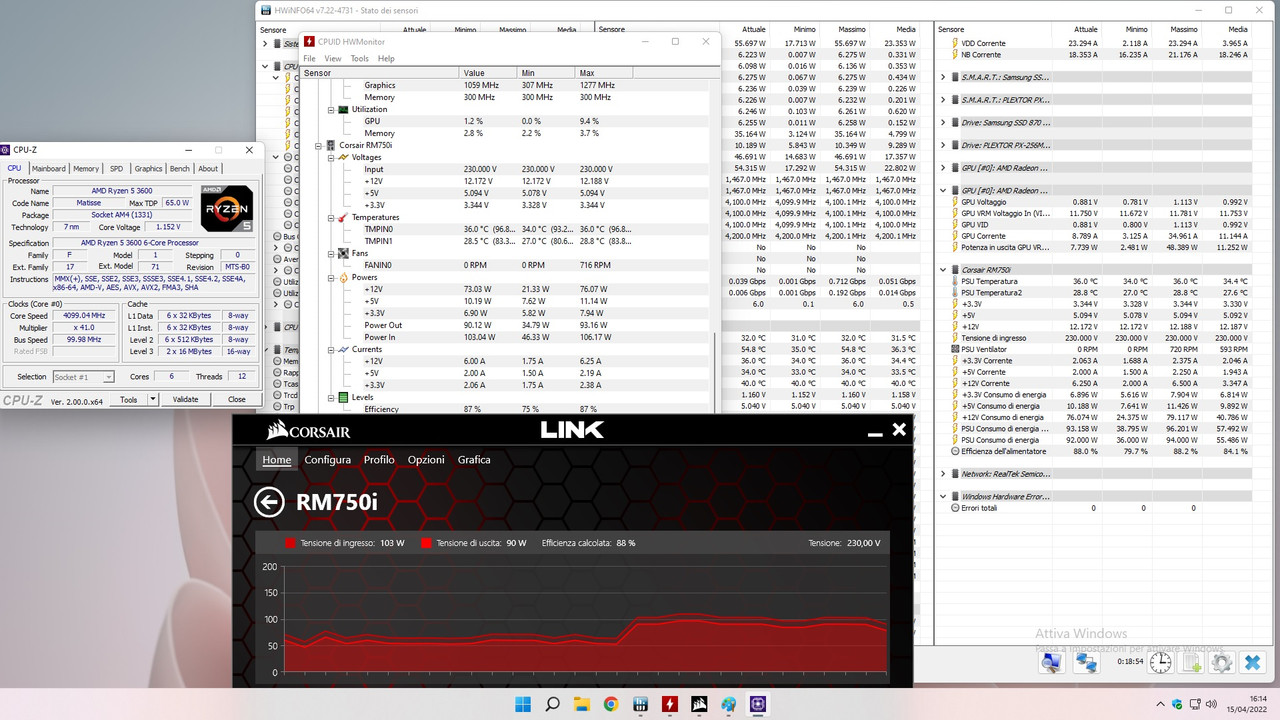Expand S.M.A.R.T. Samsung SS... group in HWiNFO

coord(943,77)
